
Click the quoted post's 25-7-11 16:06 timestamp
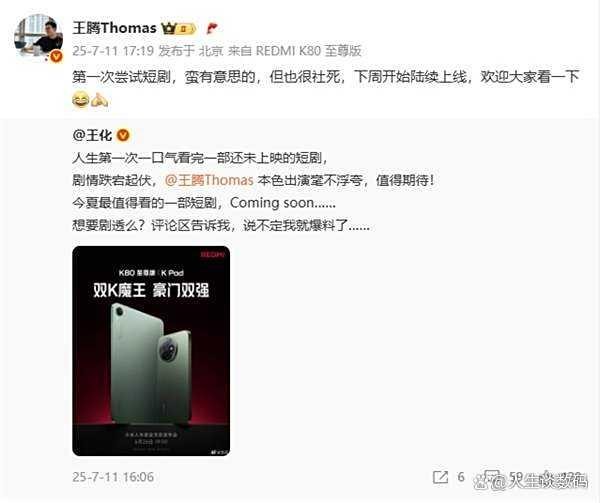click(x=113, y=477)
